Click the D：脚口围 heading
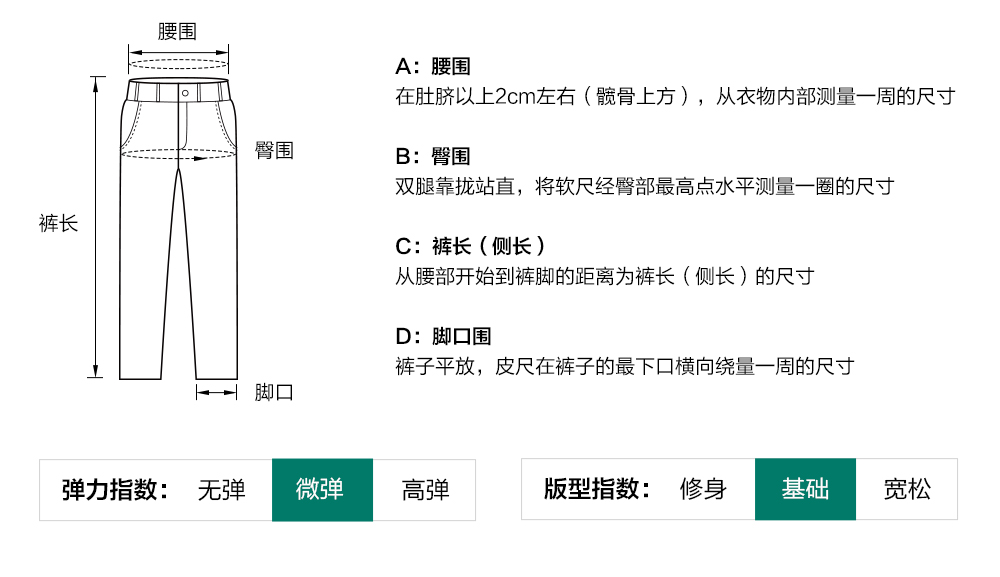 click(x=443, y=337)
